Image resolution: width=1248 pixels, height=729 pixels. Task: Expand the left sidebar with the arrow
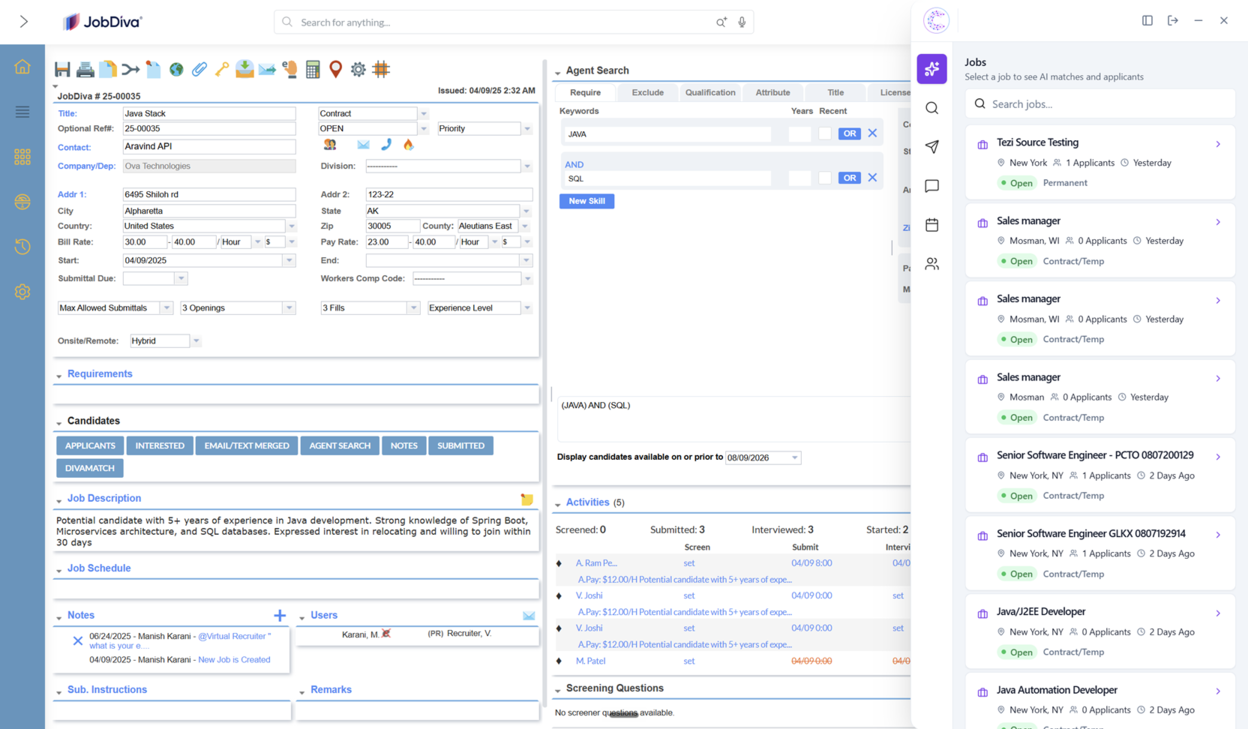tap(23, 21)
